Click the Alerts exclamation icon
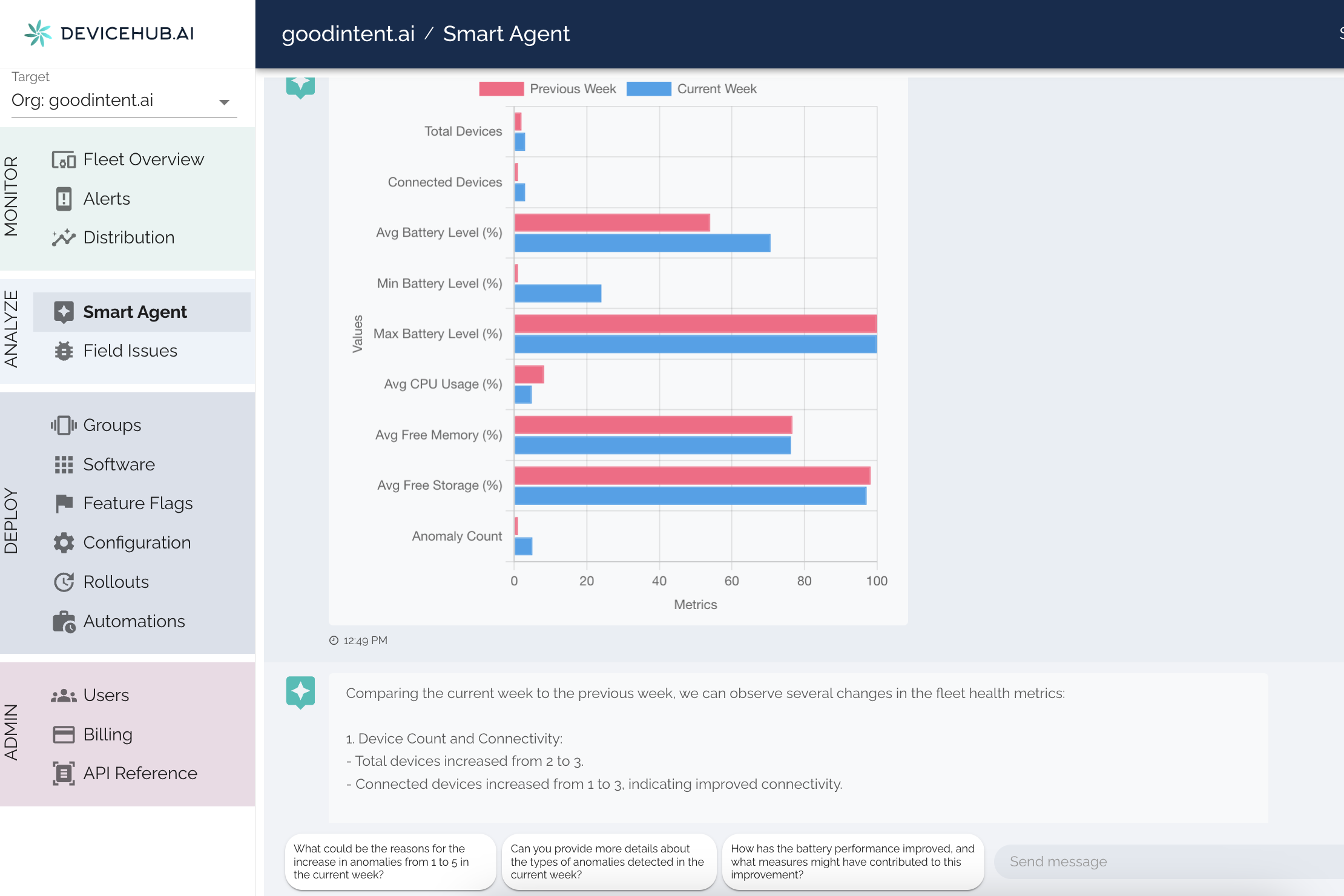1344x896 pixels. click(64, 199)
